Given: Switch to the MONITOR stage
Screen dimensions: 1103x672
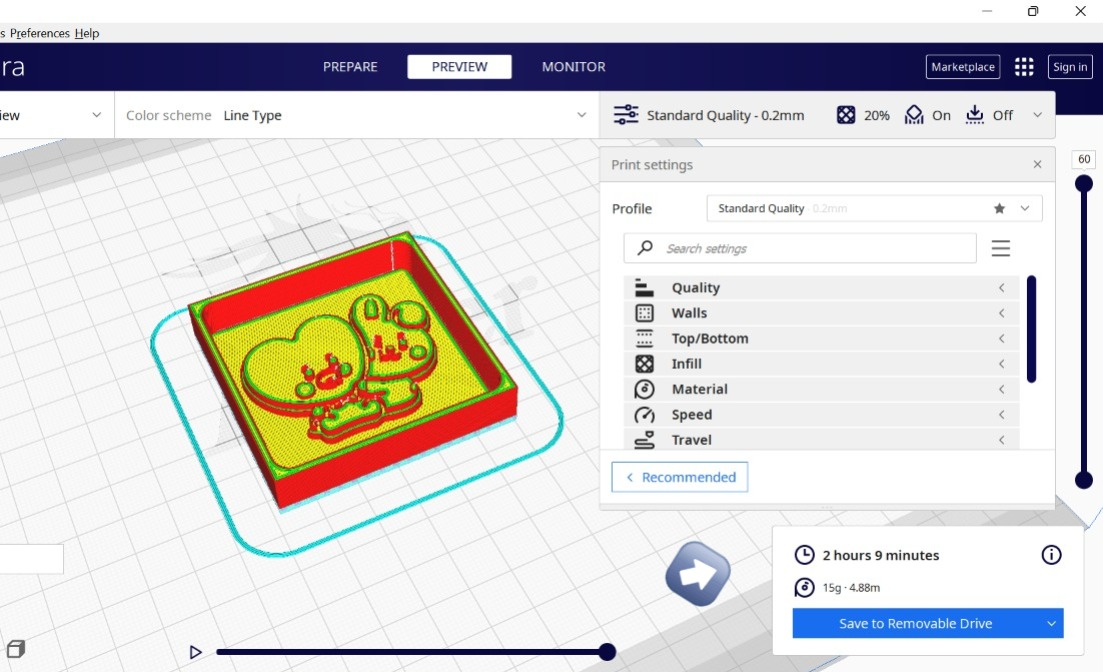Looking at the screenshot, I should pos(573,67).
